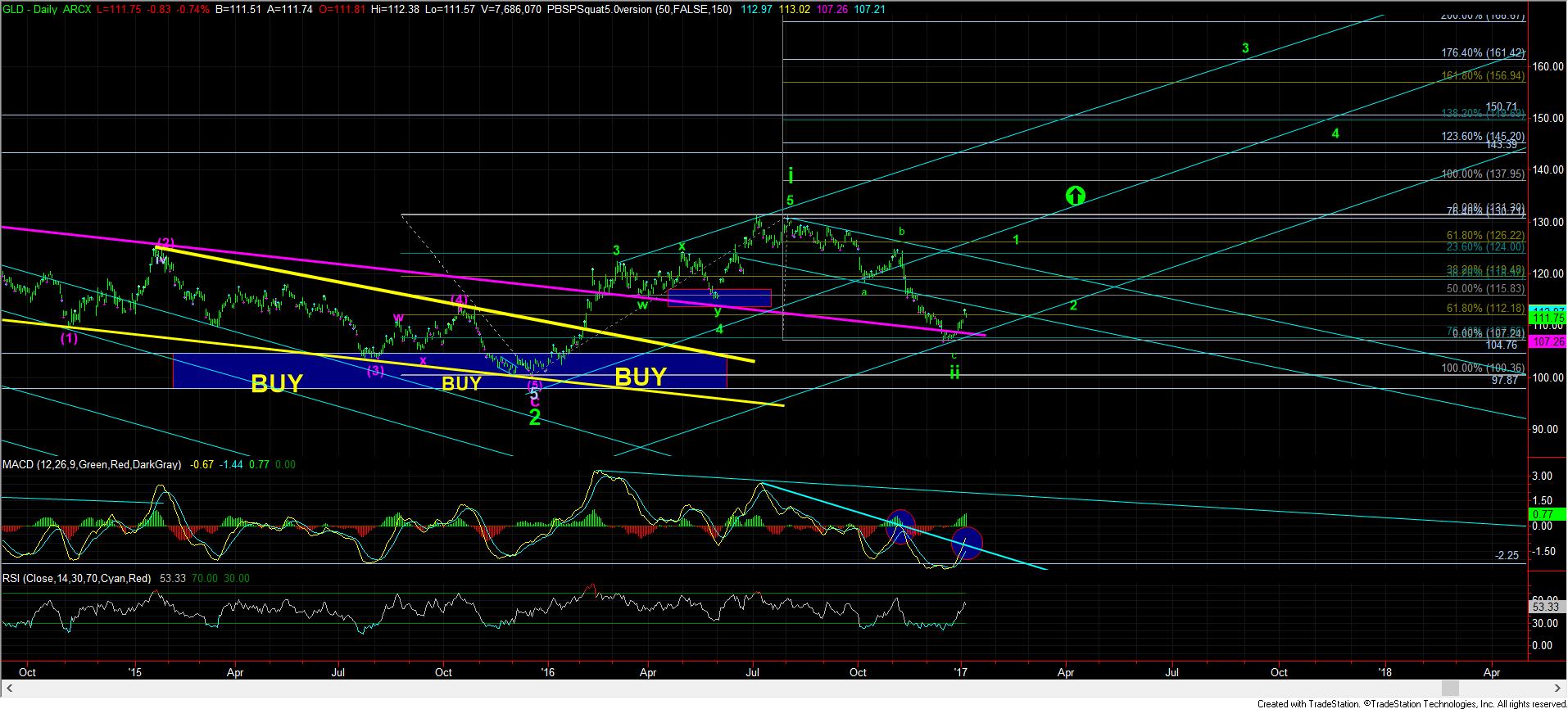The image size is (1568, 709).
Task: Click the 104.76 price level label
Action: [1502, 345]
